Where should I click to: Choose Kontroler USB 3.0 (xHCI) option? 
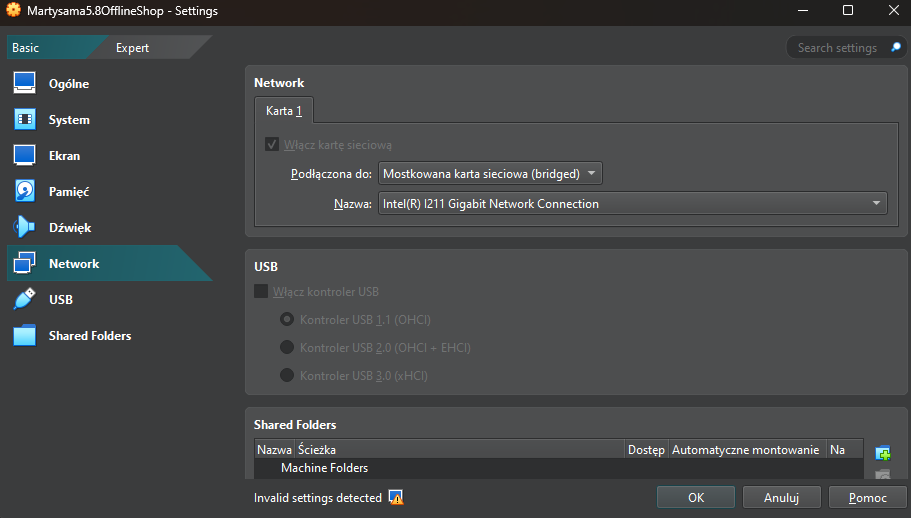point(287,376)
